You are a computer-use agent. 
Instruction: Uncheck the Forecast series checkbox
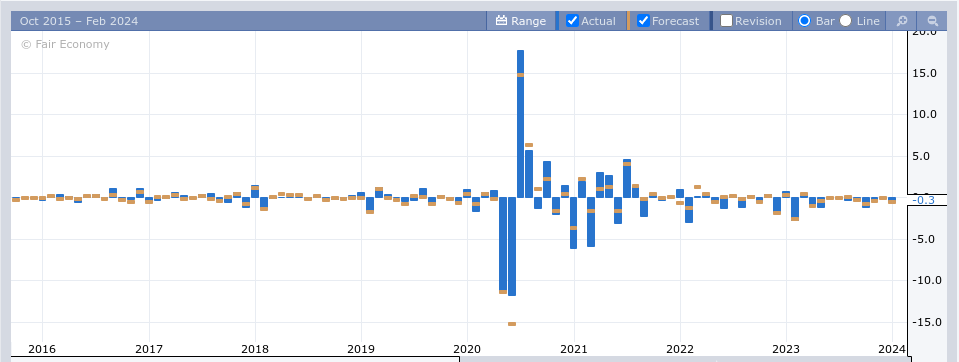pyautogui.click(x=643, y=21)
